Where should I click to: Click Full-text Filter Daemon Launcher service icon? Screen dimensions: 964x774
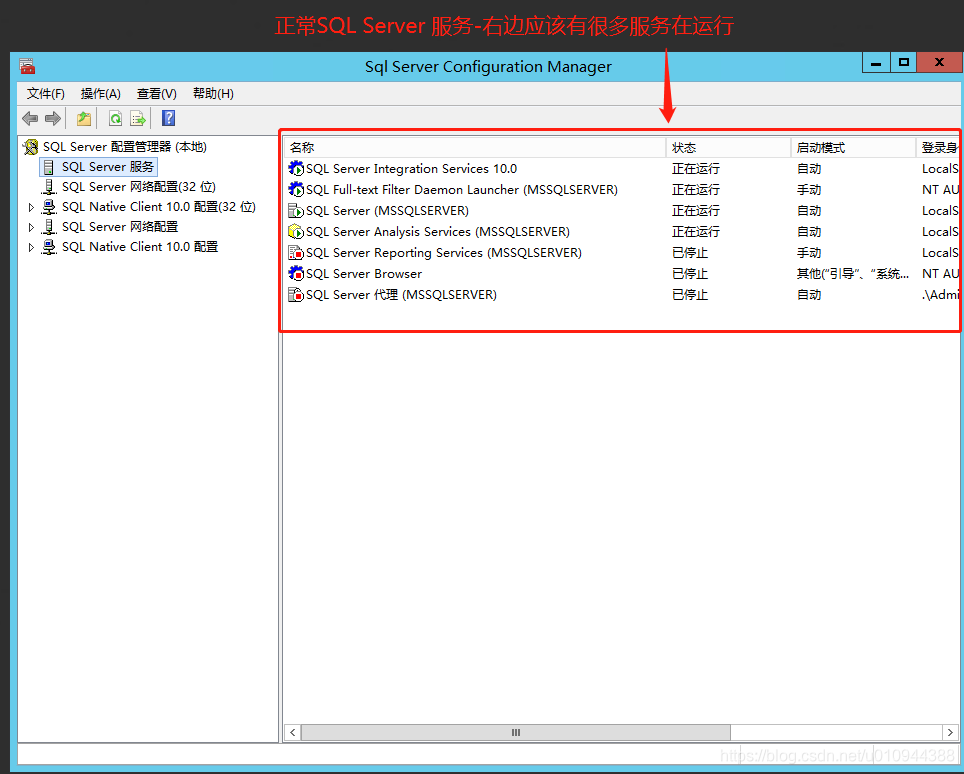click(x=296, y=189)
